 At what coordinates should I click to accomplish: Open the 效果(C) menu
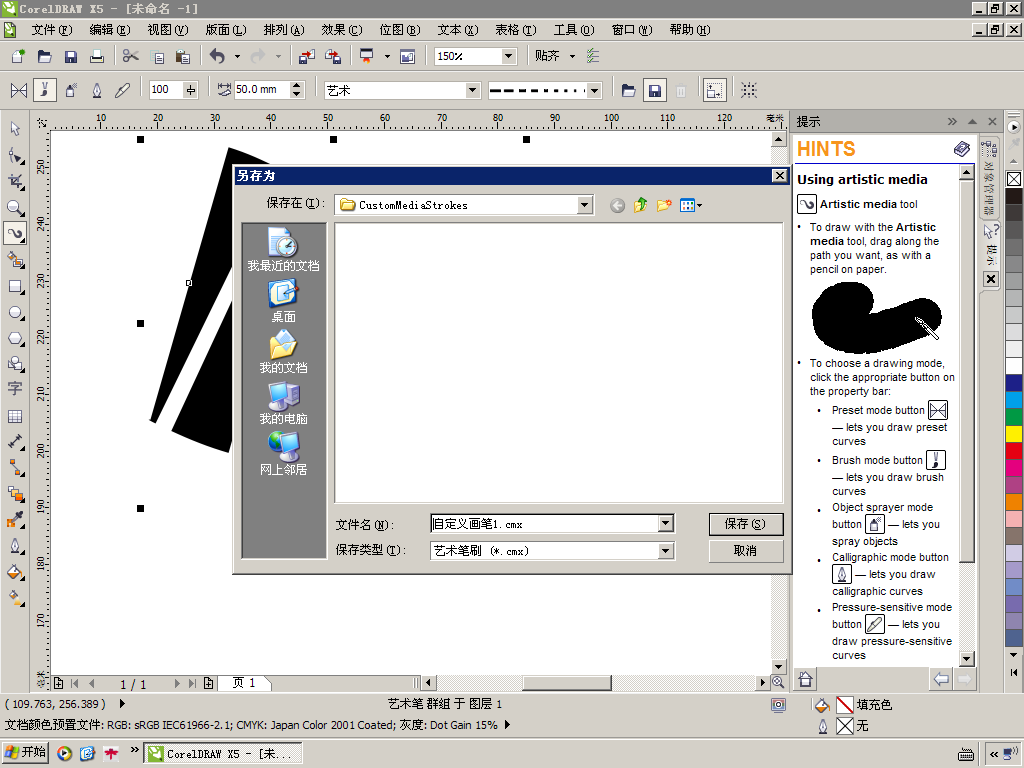point(342,30)
